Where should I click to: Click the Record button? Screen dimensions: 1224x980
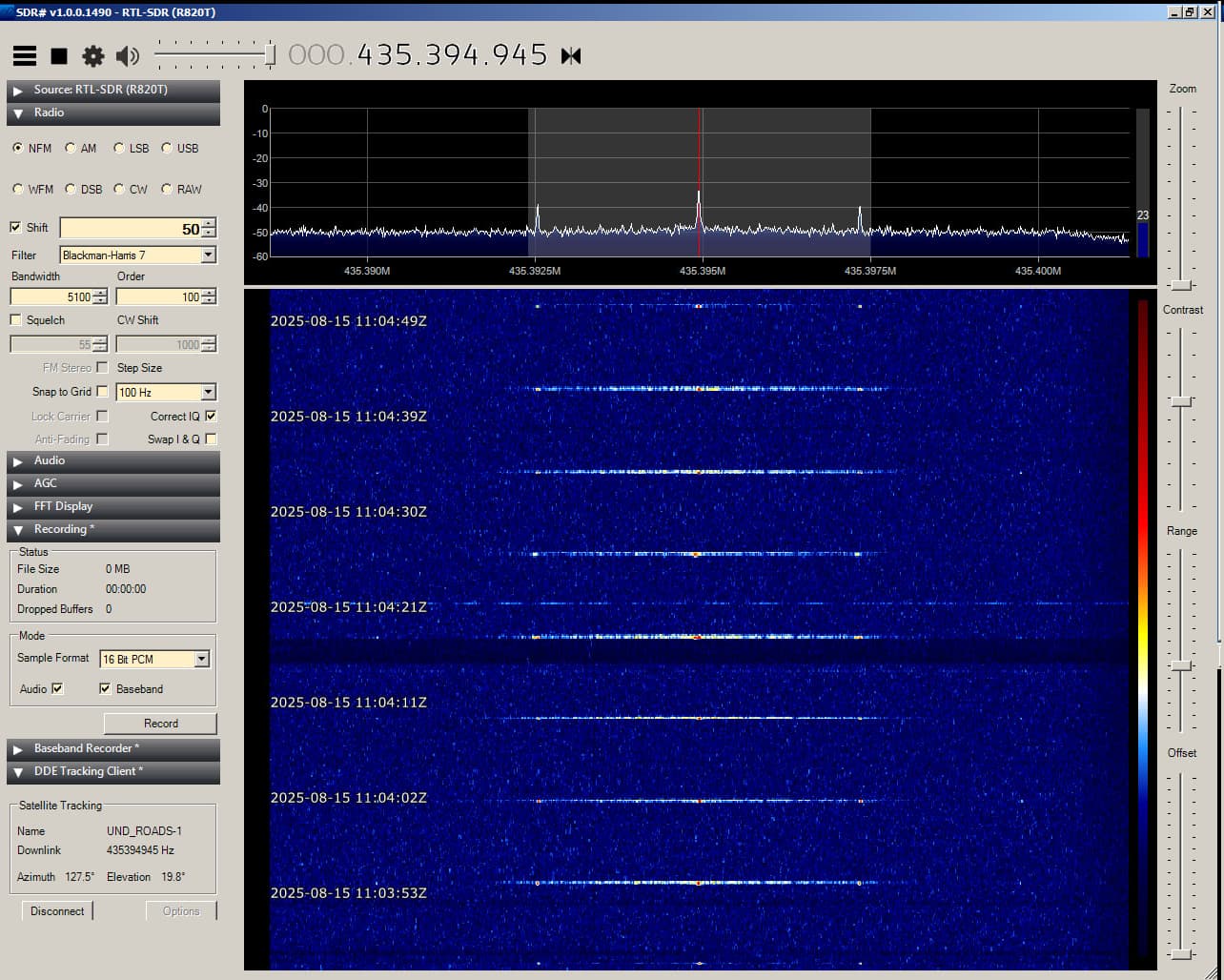[160, 724]
